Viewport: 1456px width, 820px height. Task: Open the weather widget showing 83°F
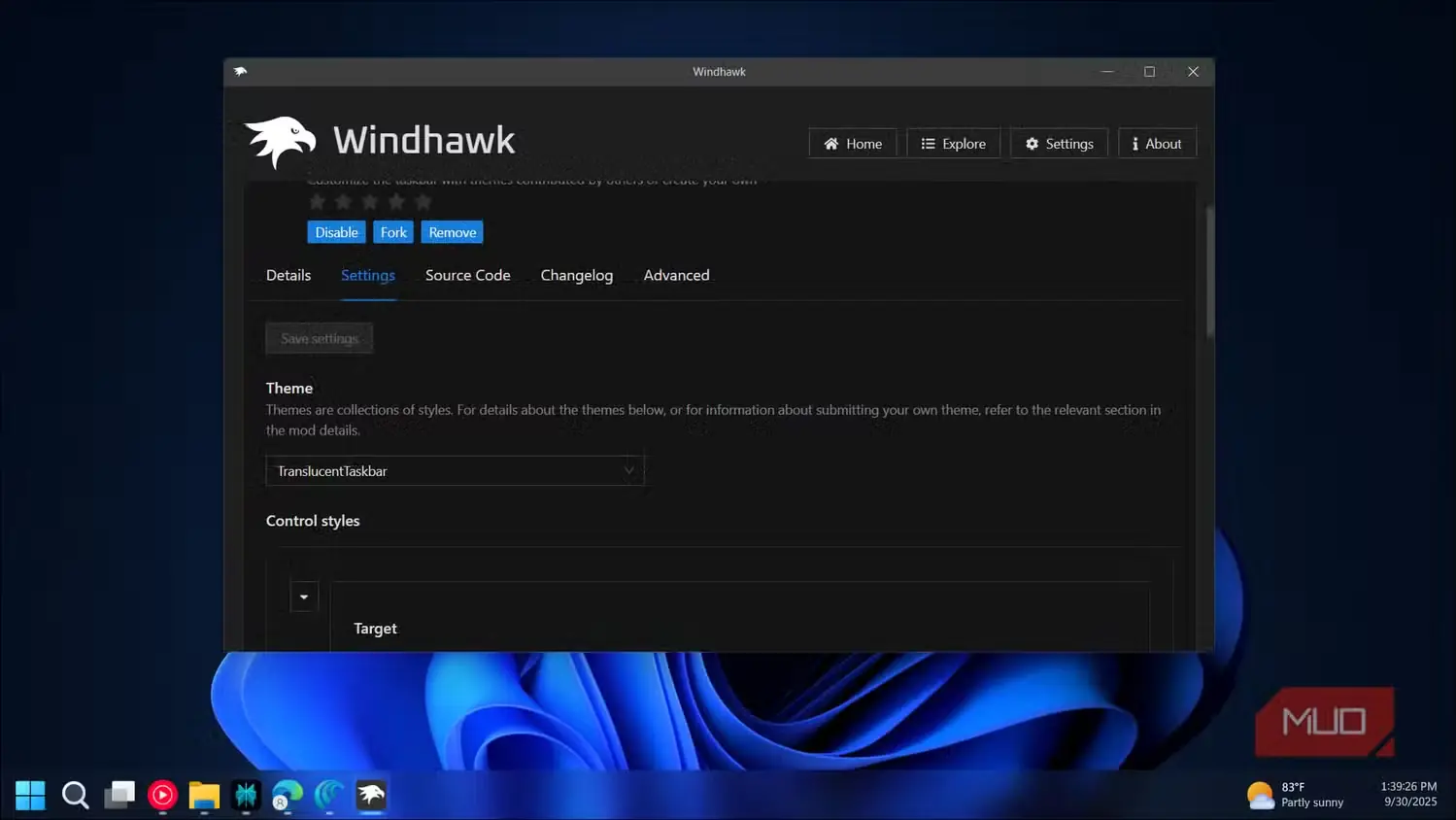[1296, 795]
